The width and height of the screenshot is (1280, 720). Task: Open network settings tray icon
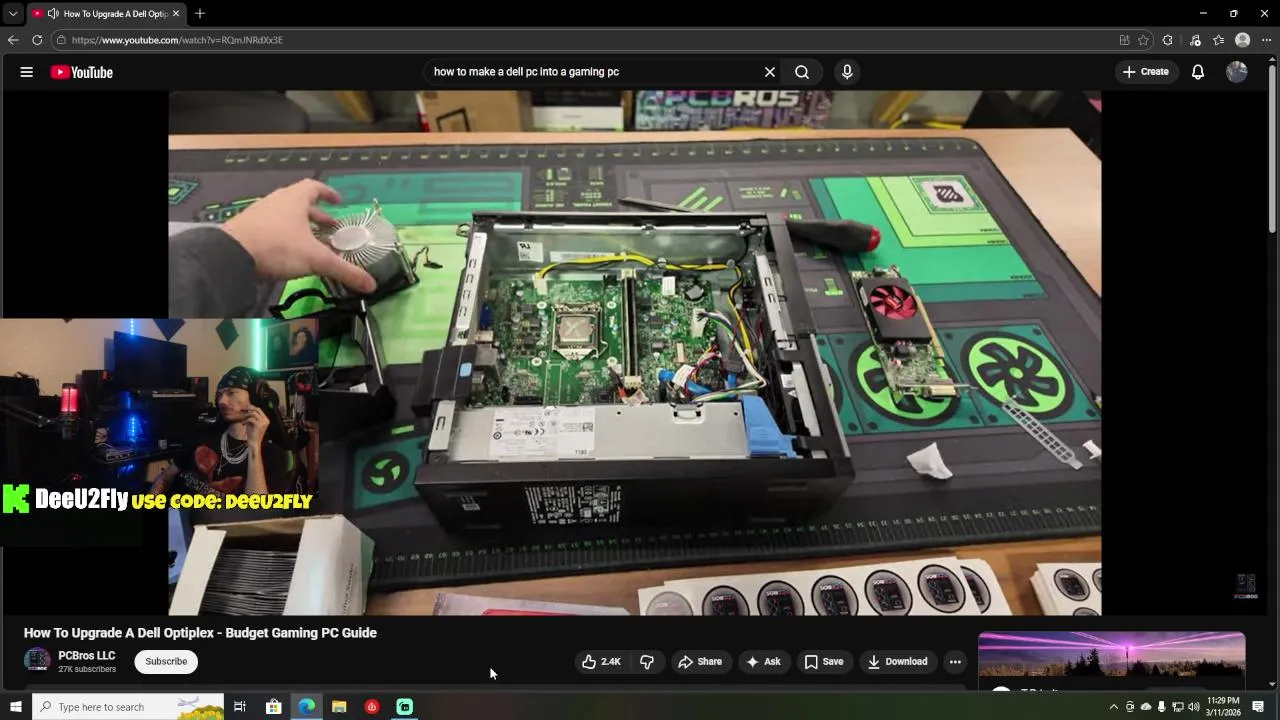coord(1178,707)
